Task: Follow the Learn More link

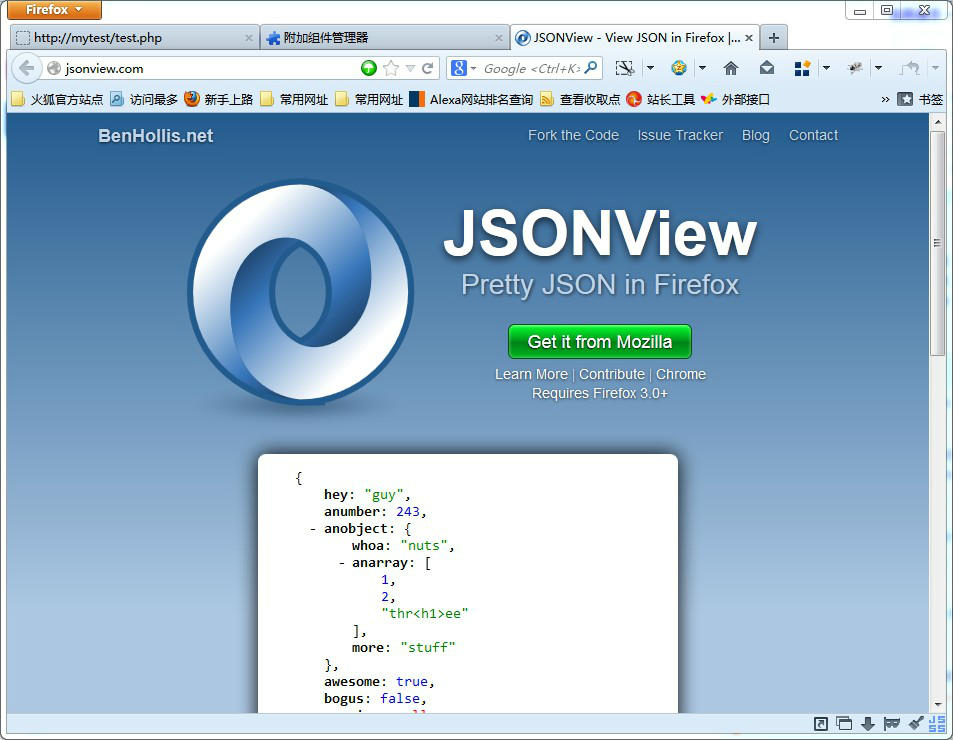Action: (531, 374)
